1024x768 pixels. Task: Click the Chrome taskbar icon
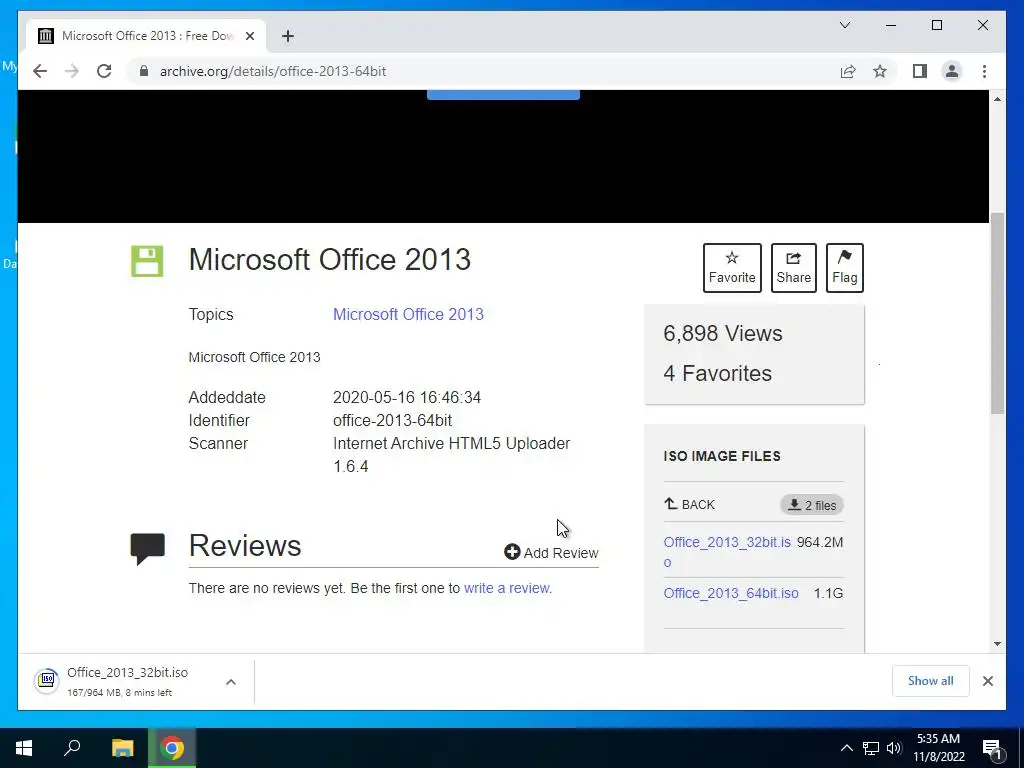pyautogui.click(x=172, y=748)
